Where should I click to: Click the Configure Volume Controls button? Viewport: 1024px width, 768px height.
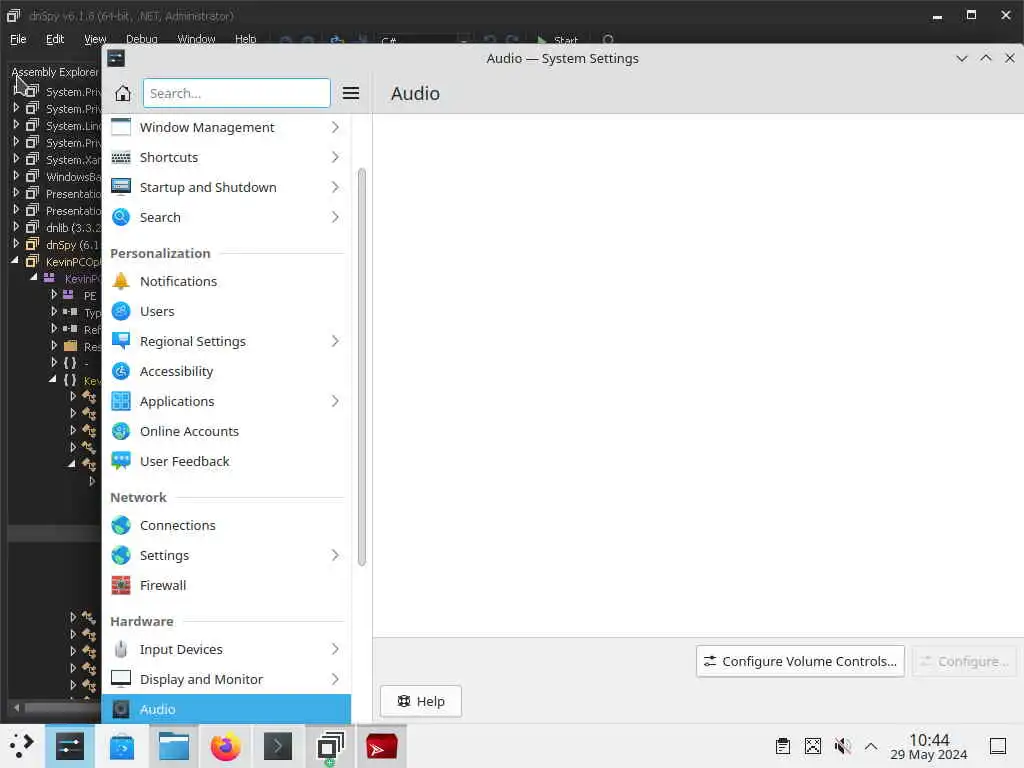click(x=800, y=662)
